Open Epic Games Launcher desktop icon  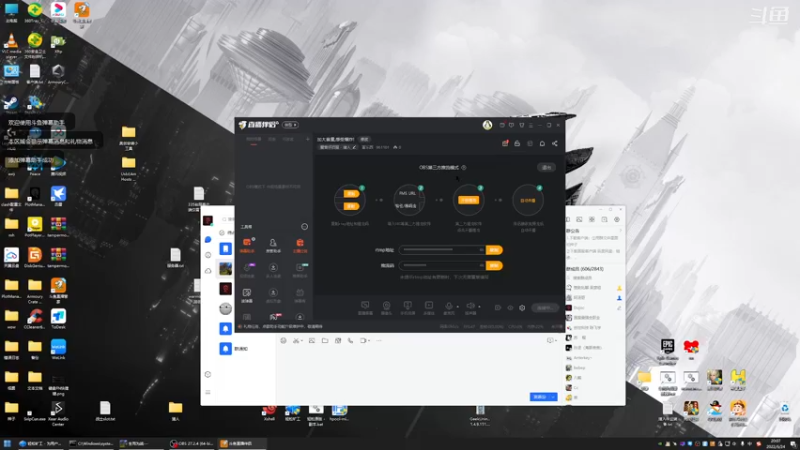tap(667, 349)
